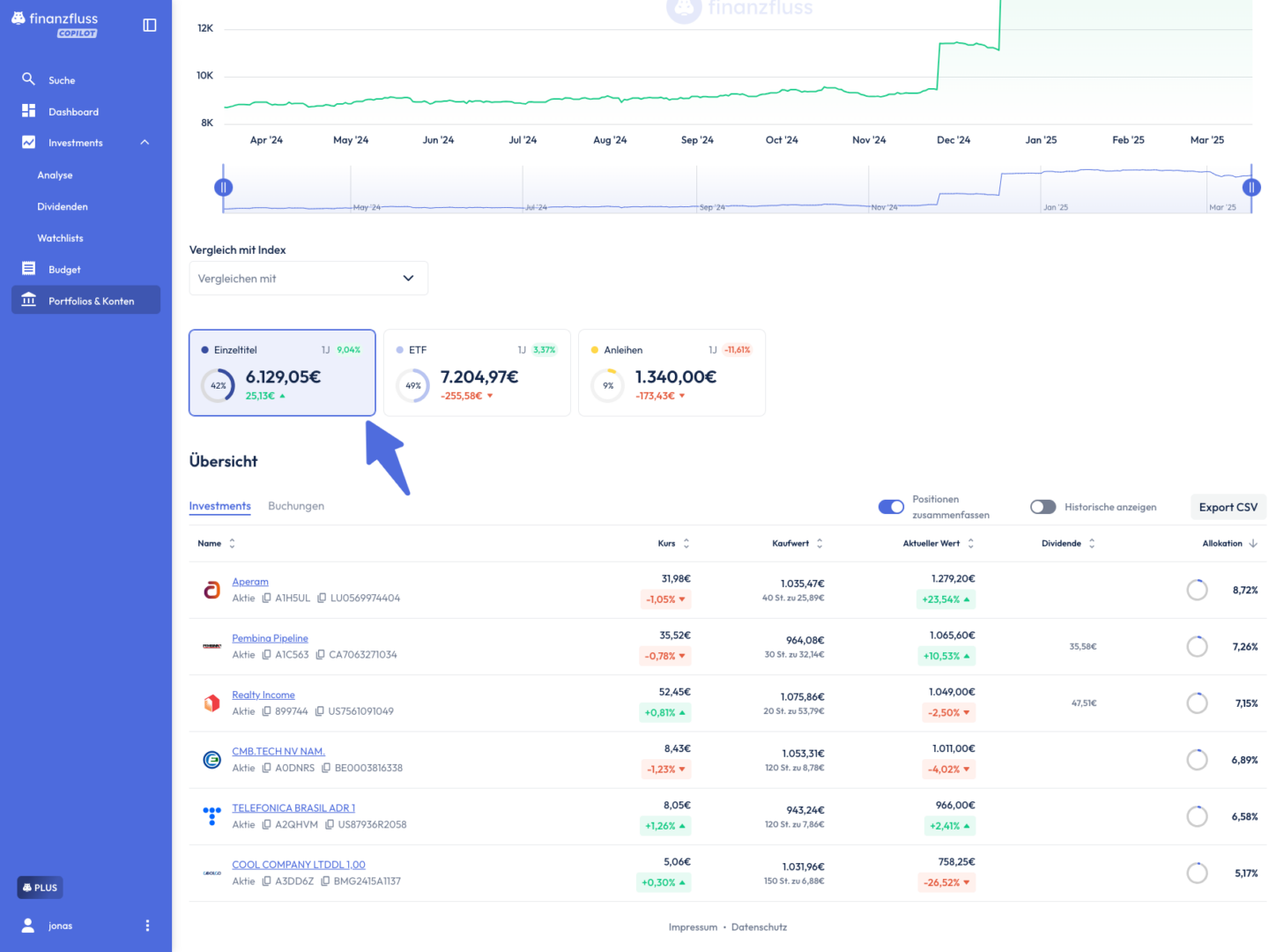Collapse the sidebar with the panel icon

pyautogui.click(x=150, y=26)
